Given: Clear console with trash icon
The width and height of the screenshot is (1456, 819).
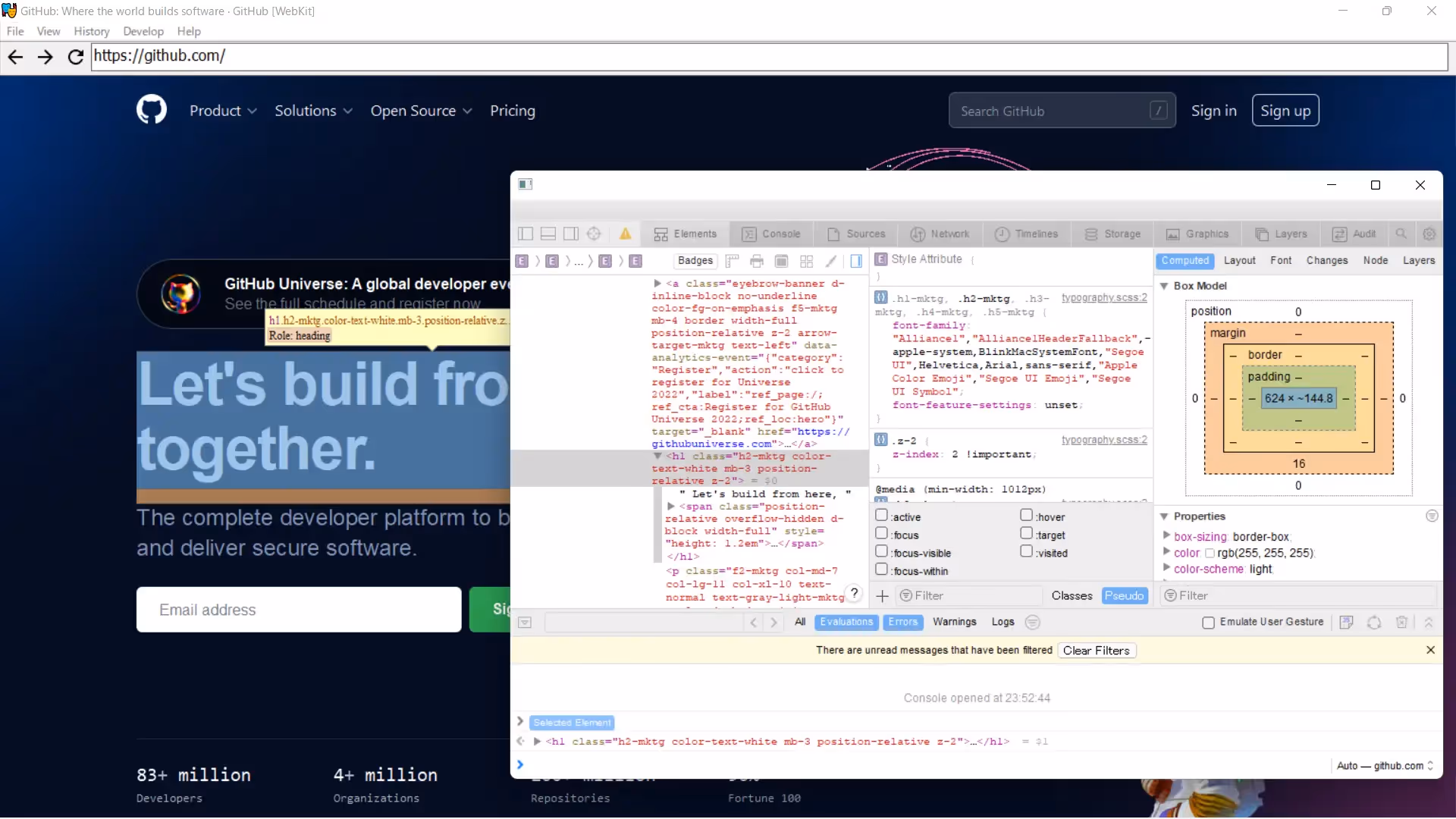Looking at the screenshot, I should click(1401, 622).
